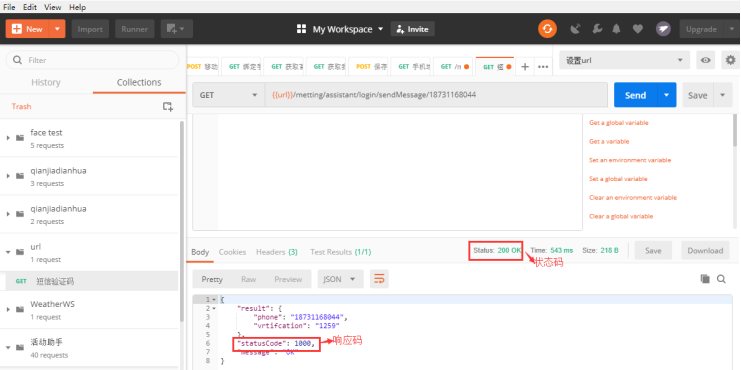741x370 pixels.
Task: Expand the first qianjiadianhua collection with 3 requests
Action: pyautogui.click(x=8, y=176)
